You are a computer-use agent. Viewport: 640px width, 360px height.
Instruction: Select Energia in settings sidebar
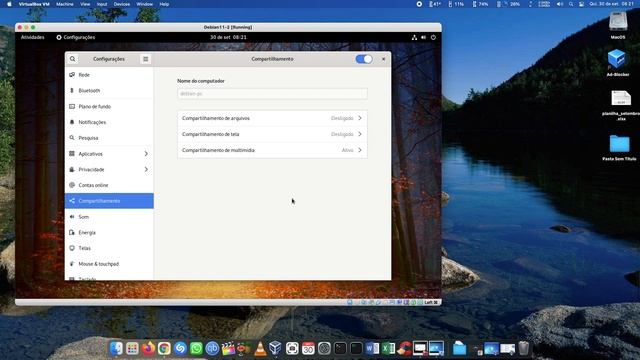[x=109, y=233]
